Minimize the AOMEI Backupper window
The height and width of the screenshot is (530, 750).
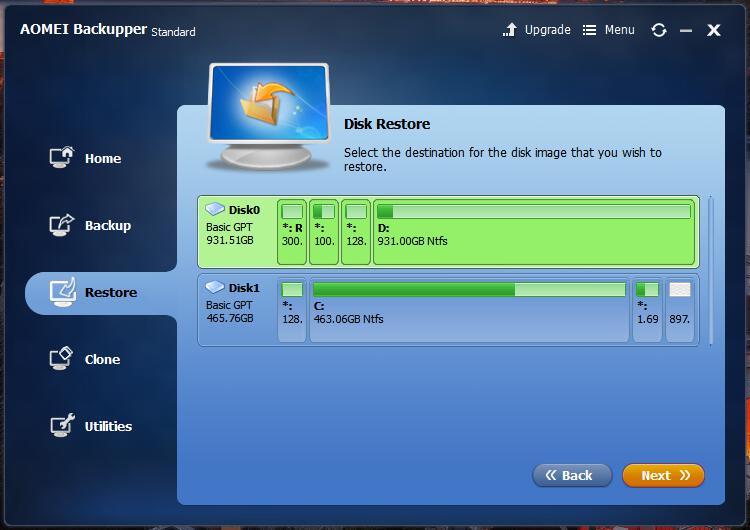coord(686,31)
